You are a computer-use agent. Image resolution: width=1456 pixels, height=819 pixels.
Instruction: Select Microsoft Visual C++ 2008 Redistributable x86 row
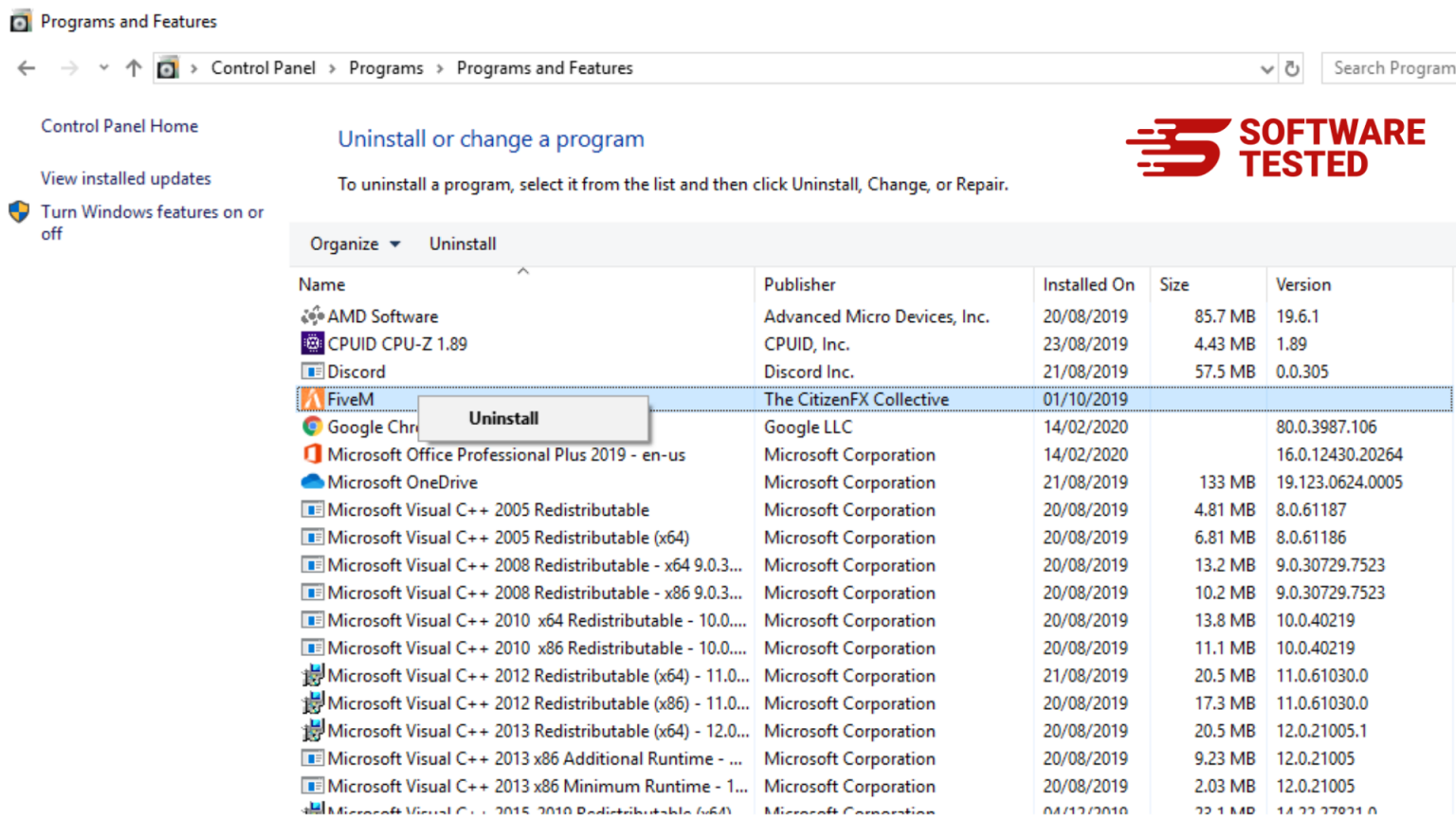[x=874, y=592]
